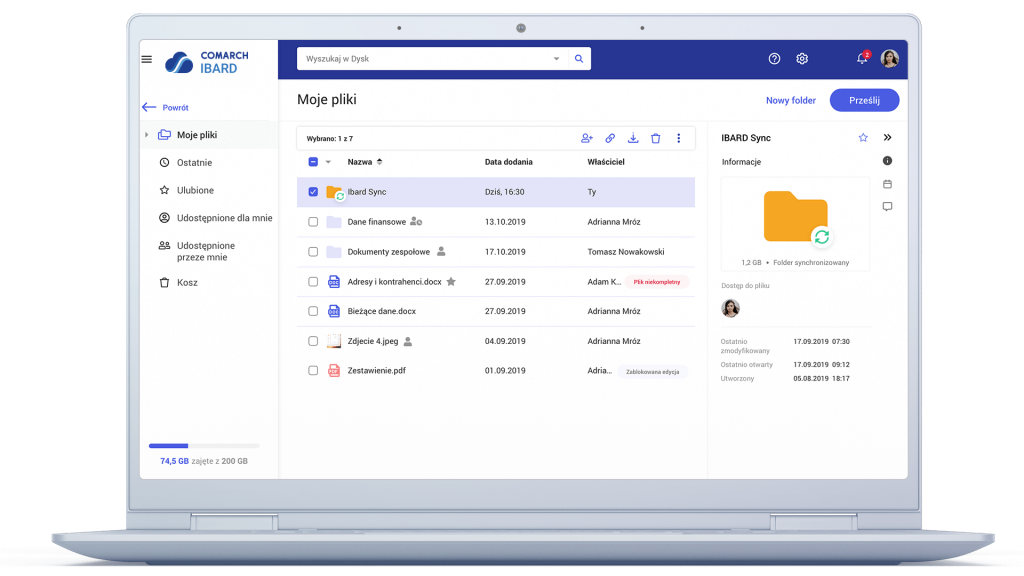The width and height of the screenshot is (1024, 576).
Task: Click the Informacje label in details panel
Action: [x=741, y=162]
